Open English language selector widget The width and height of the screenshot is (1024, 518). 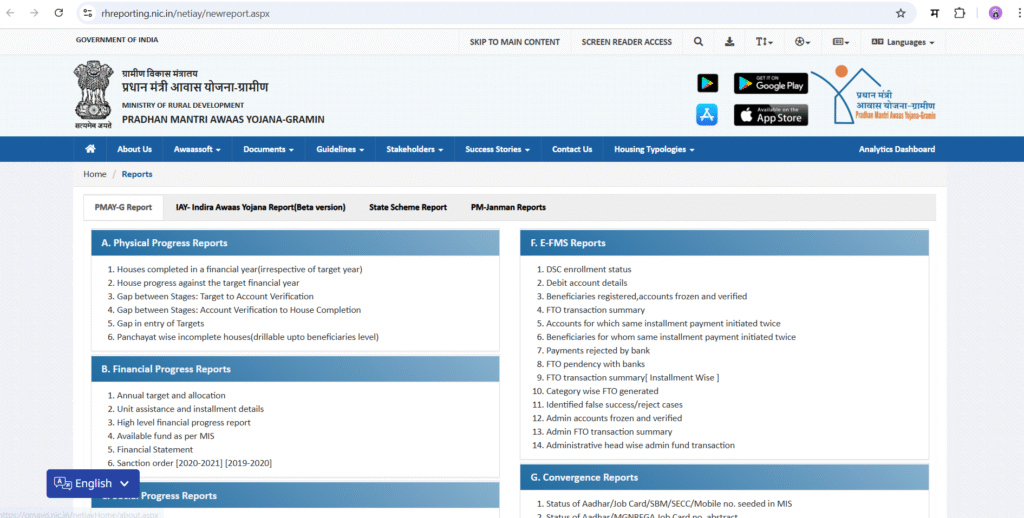point(93,483)
